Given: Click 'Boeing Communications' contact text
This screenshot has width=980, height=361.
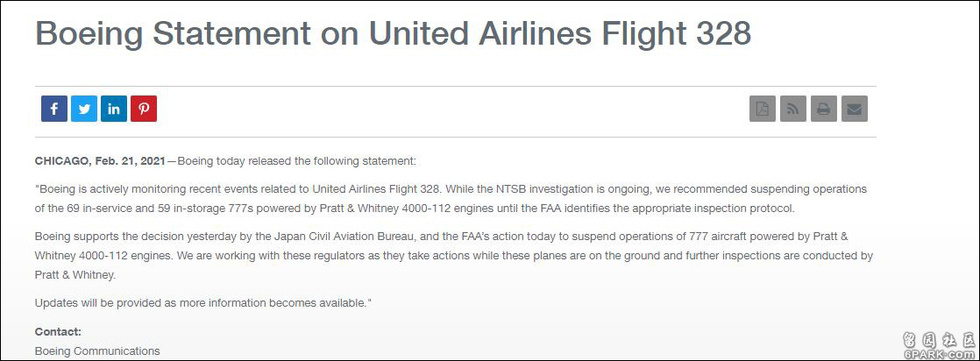Looking at the screenshot, I should tap(98, 351).
